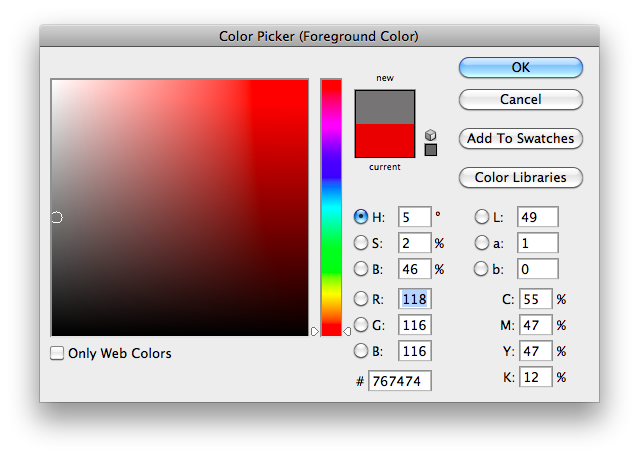
Task: Click the circular color field picker marker
Action: click(x=56, y=217)
